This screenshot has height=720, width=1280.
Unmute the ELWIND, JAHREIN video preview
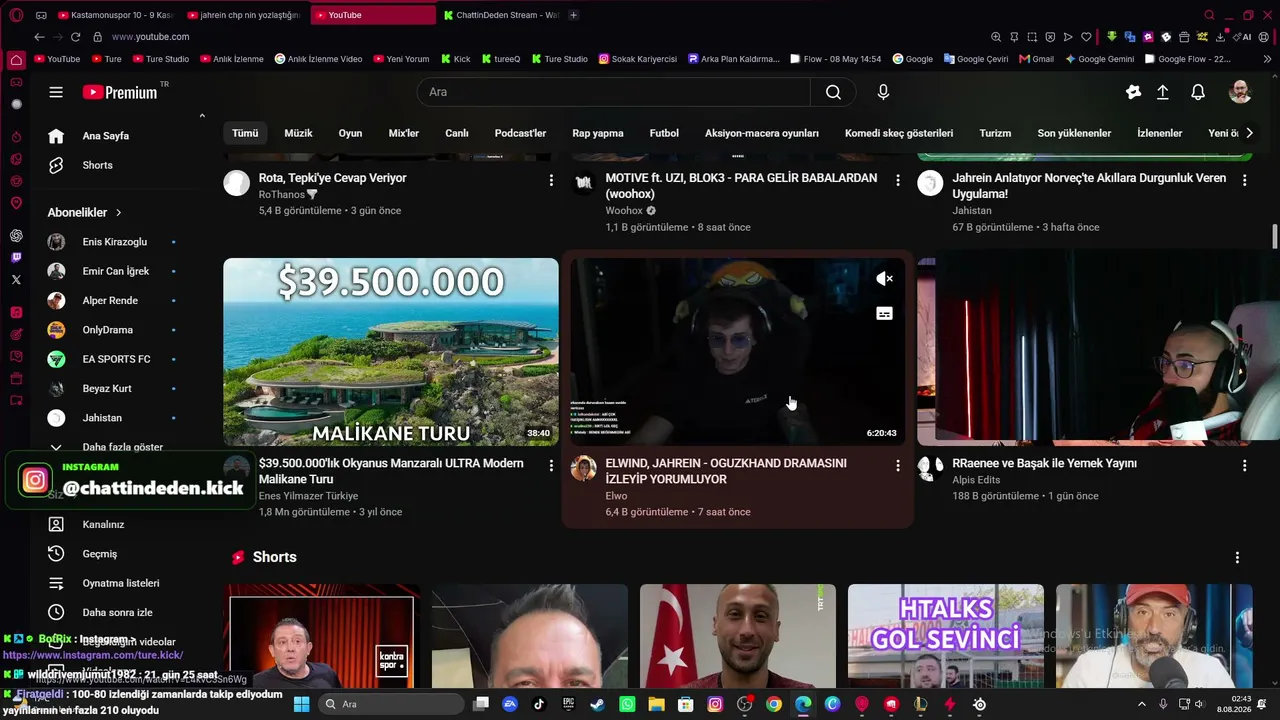click(x=884, y=279)
